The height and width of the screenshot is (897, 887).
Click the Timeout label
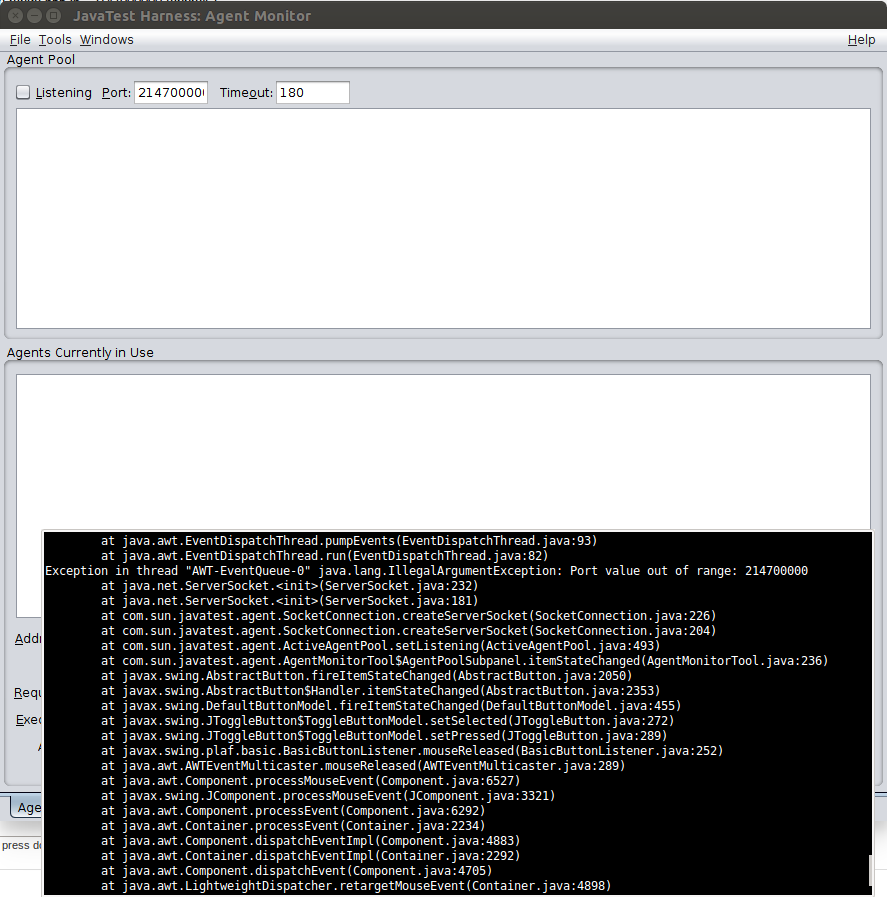[245, 93]
